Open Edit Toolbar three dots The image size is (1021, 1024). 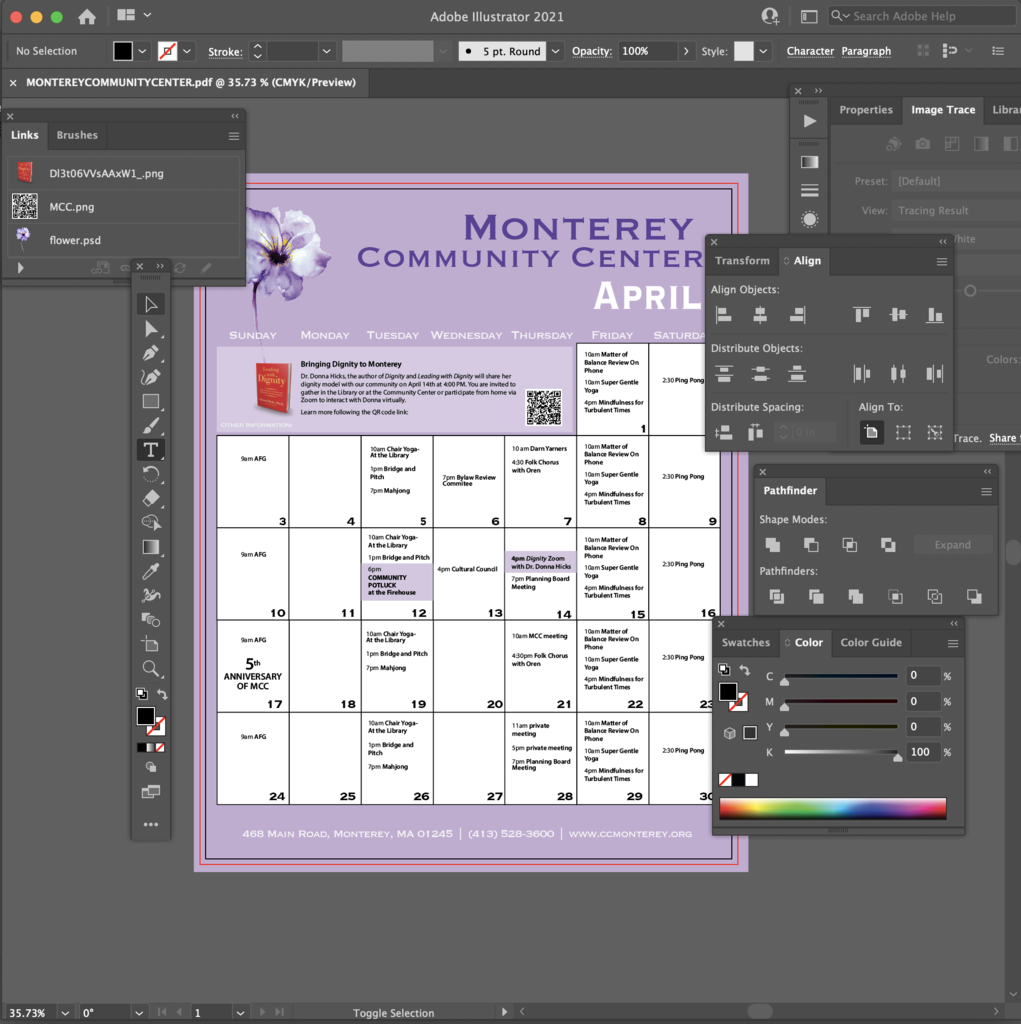pos(151,824)
